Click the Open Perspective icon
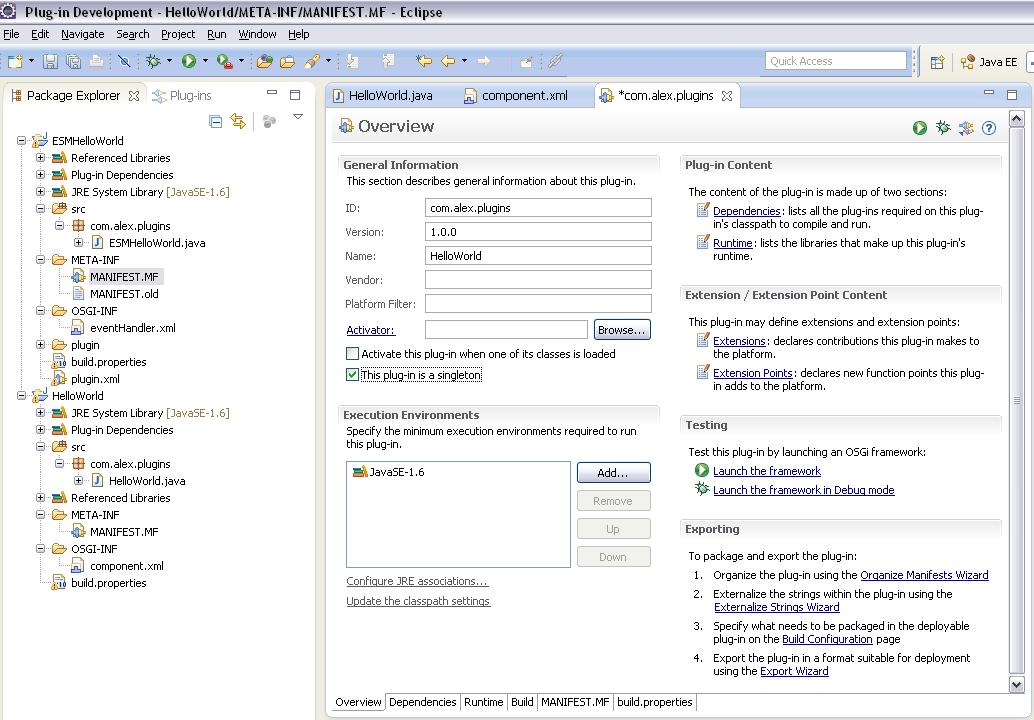 (x=937, y=62)
